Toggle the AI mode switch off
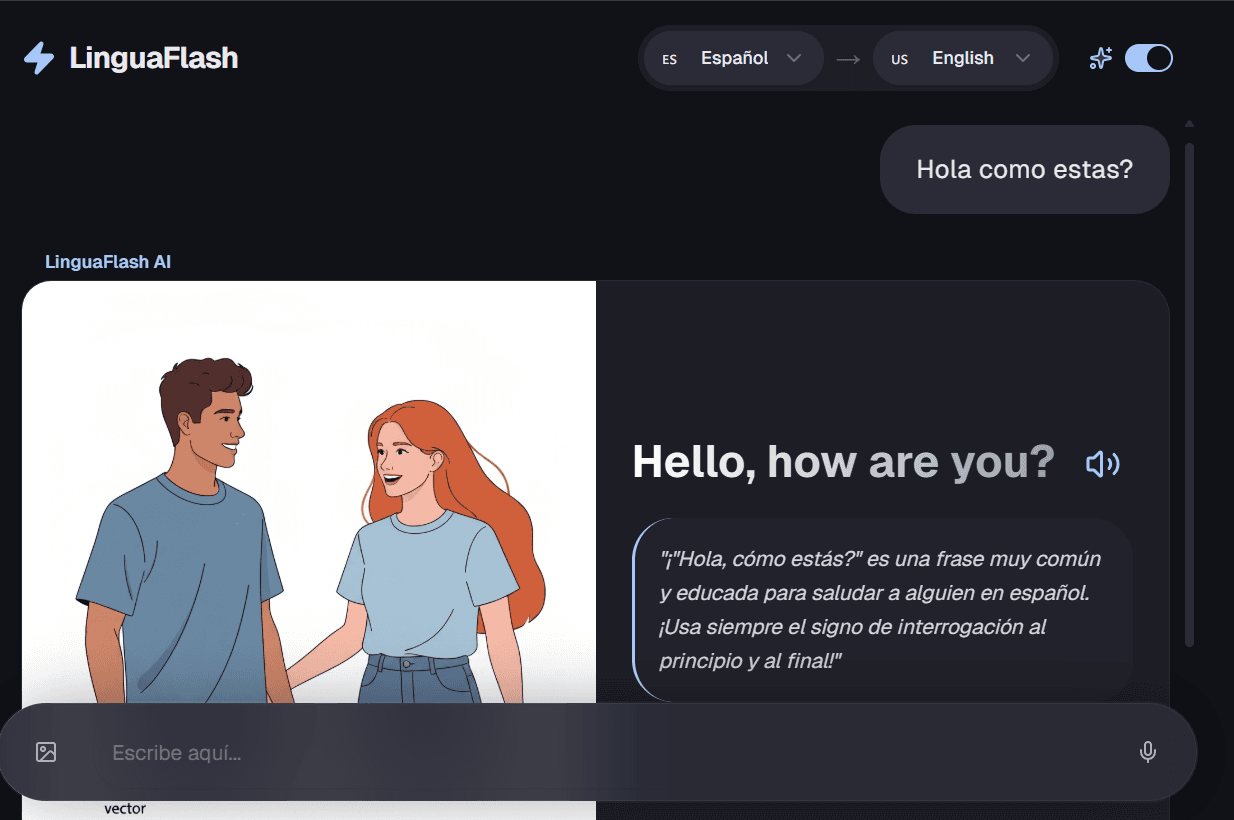 1148,58
